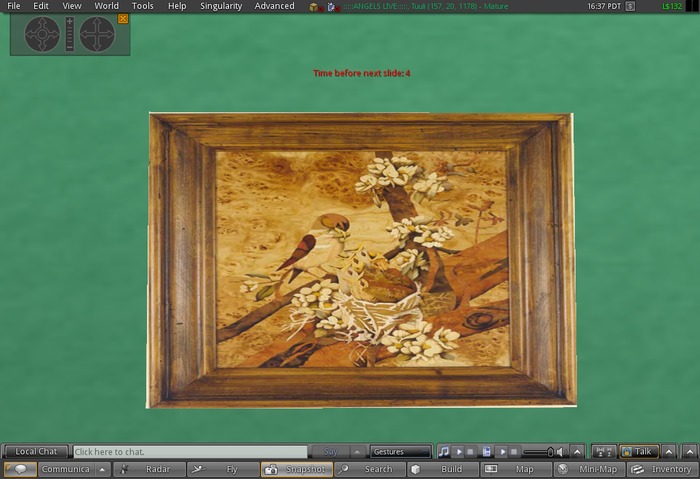Click the Say button

tap(331, 452)
